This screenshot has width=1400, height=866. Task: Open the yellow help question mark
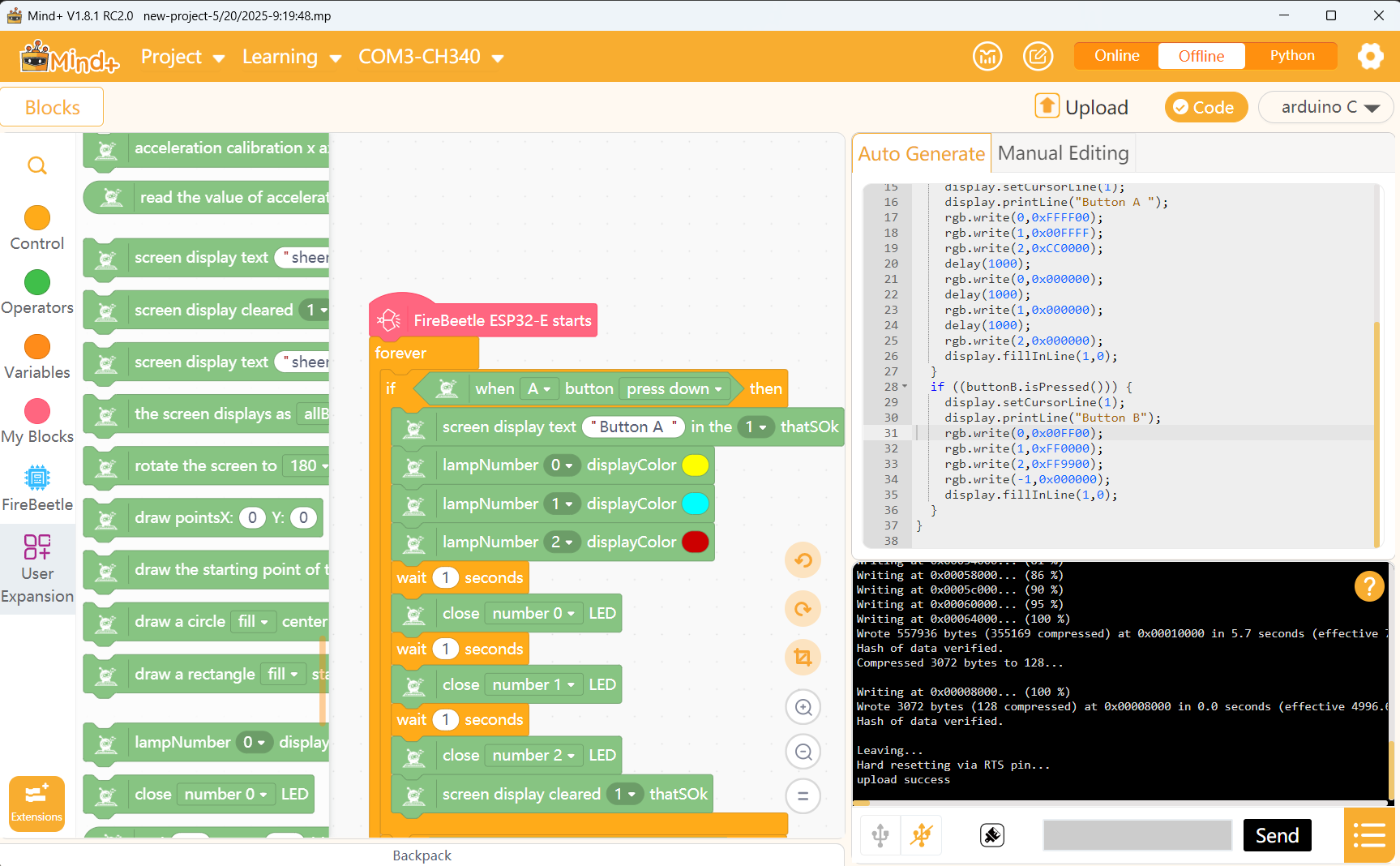click(x=1368, y=585)
